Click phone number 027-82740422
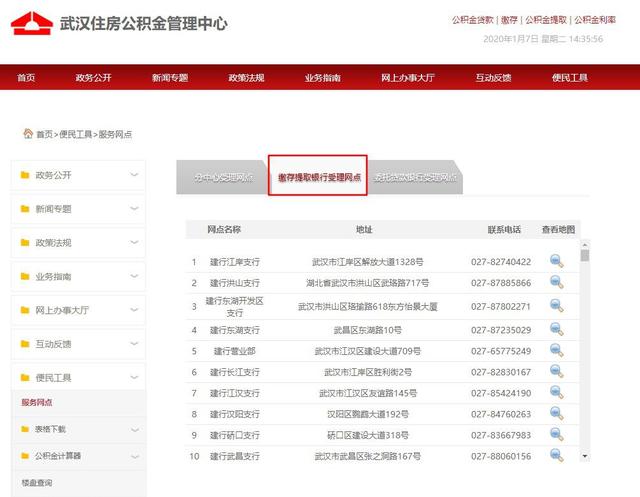 pyautogui.click(x=501, y=262)
